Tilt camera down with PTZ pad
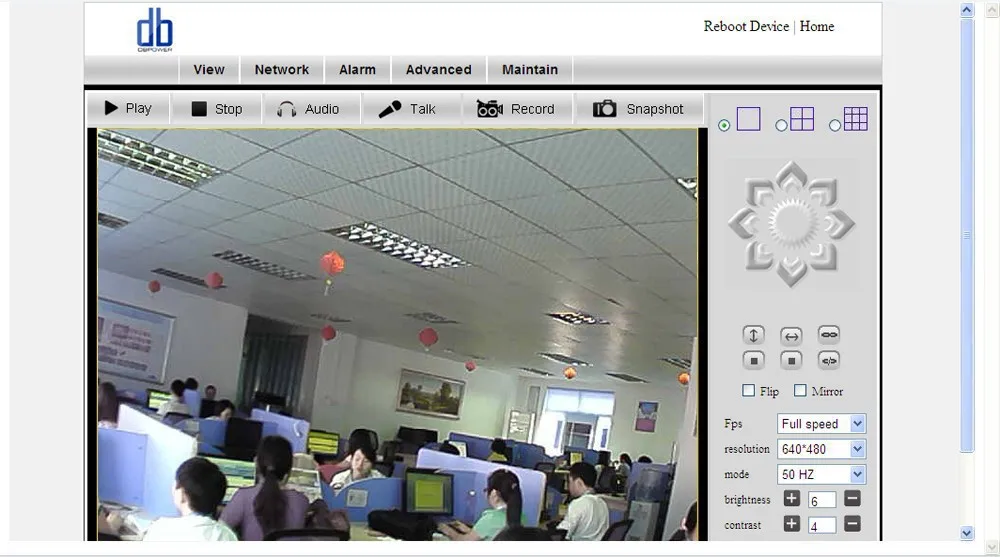Image resolution: width=1000 pixels, height=557 pixels. coord(791,271)
